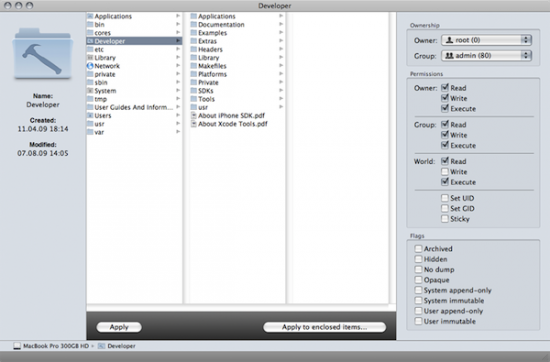
Task: Open the Owner root (0) dropdown
Action: point(486,40)
